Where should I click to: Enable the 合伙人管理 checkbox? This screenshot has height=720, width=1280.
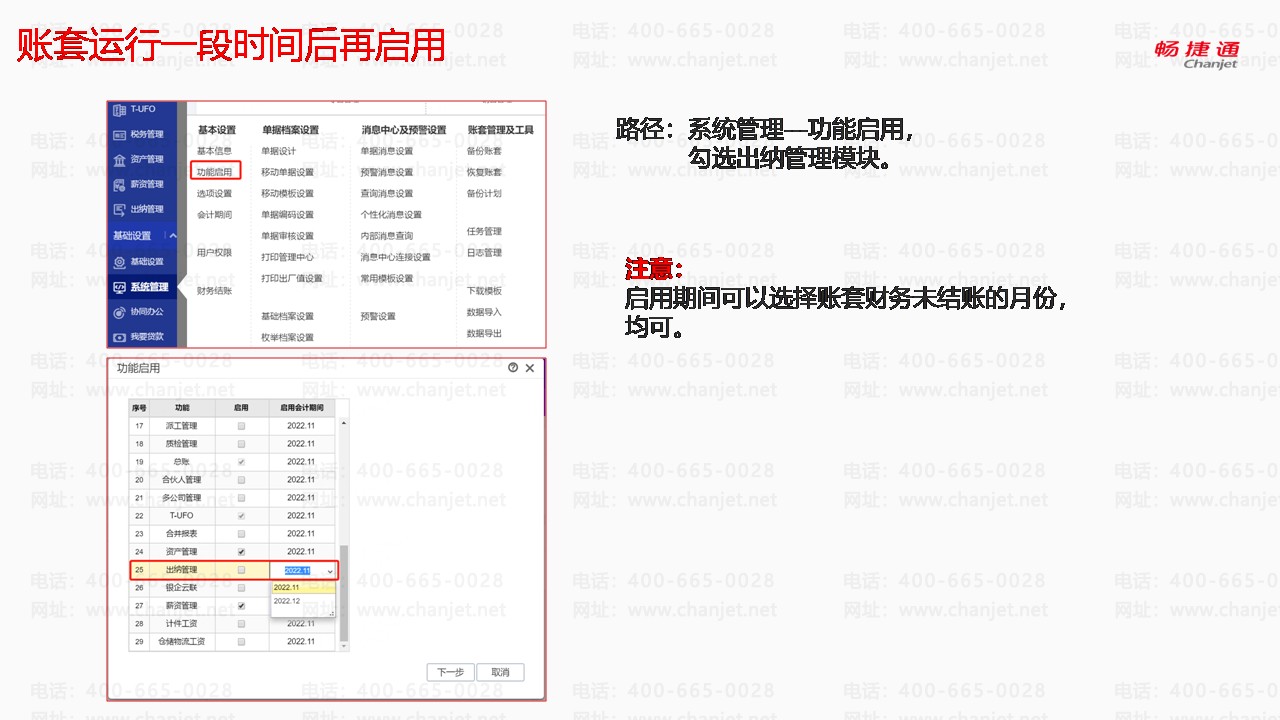tap(241, 480)
